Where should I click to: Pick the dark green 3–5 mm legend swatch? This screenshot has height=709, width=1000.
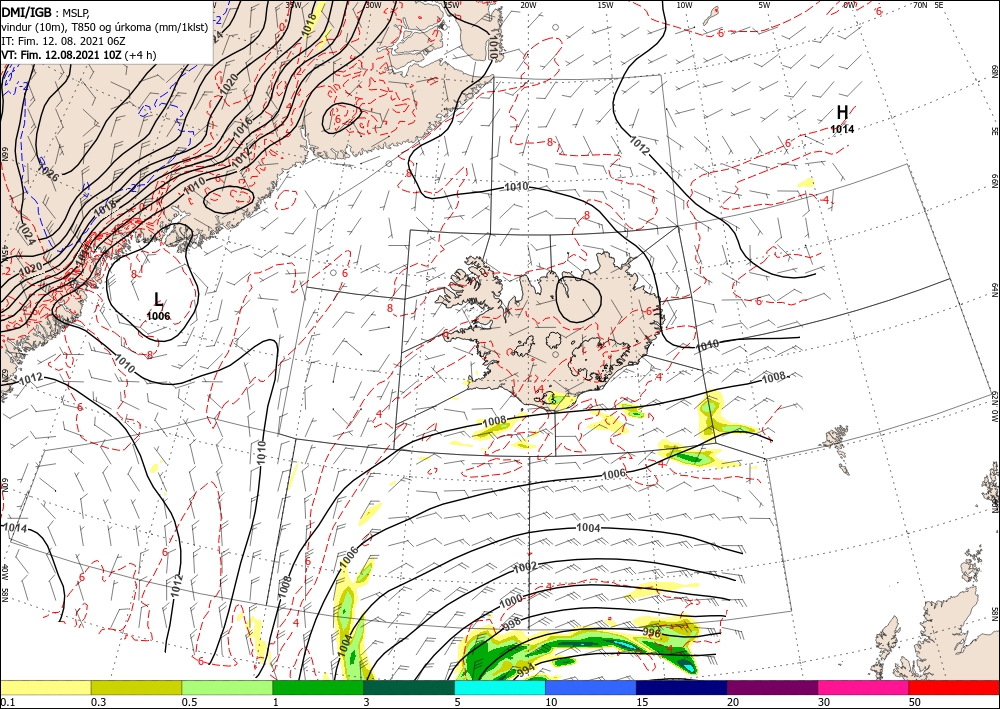click(x=409, y=687)
